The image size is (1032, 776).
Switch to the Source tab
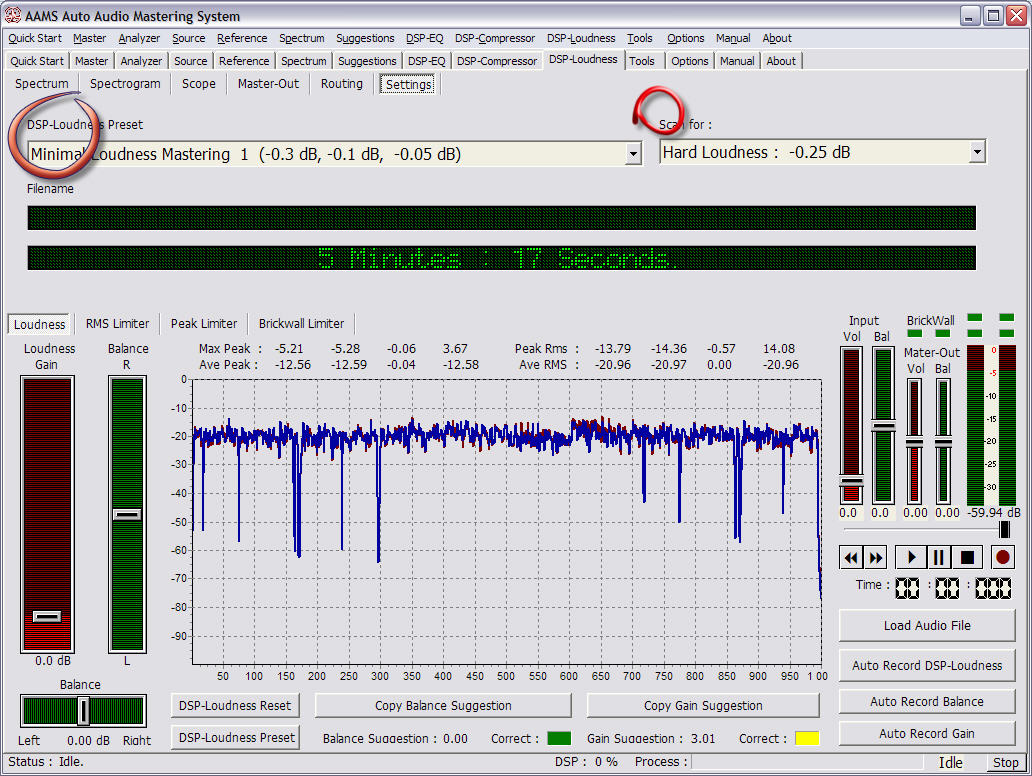pos(191,61)
